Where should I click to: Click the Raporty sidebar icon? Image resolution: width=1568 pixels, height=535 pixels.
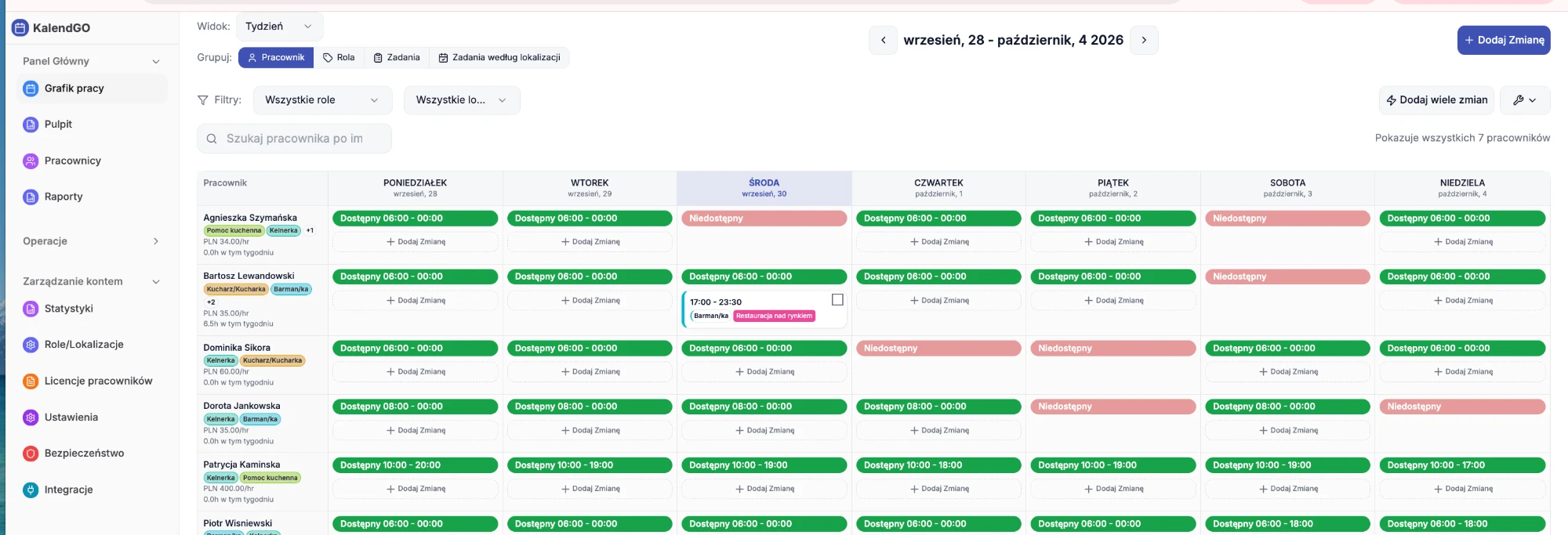[x=31, y=197]
